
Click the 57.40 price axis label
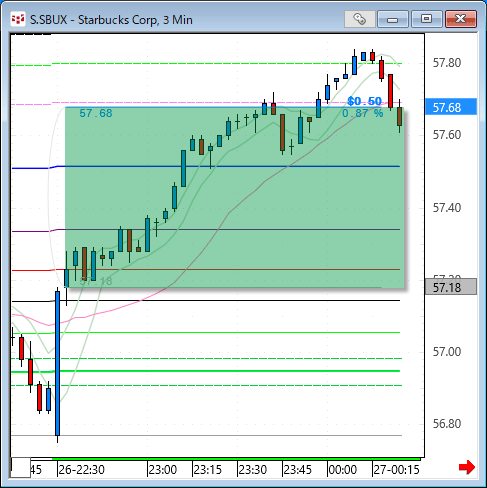[447, 208]
